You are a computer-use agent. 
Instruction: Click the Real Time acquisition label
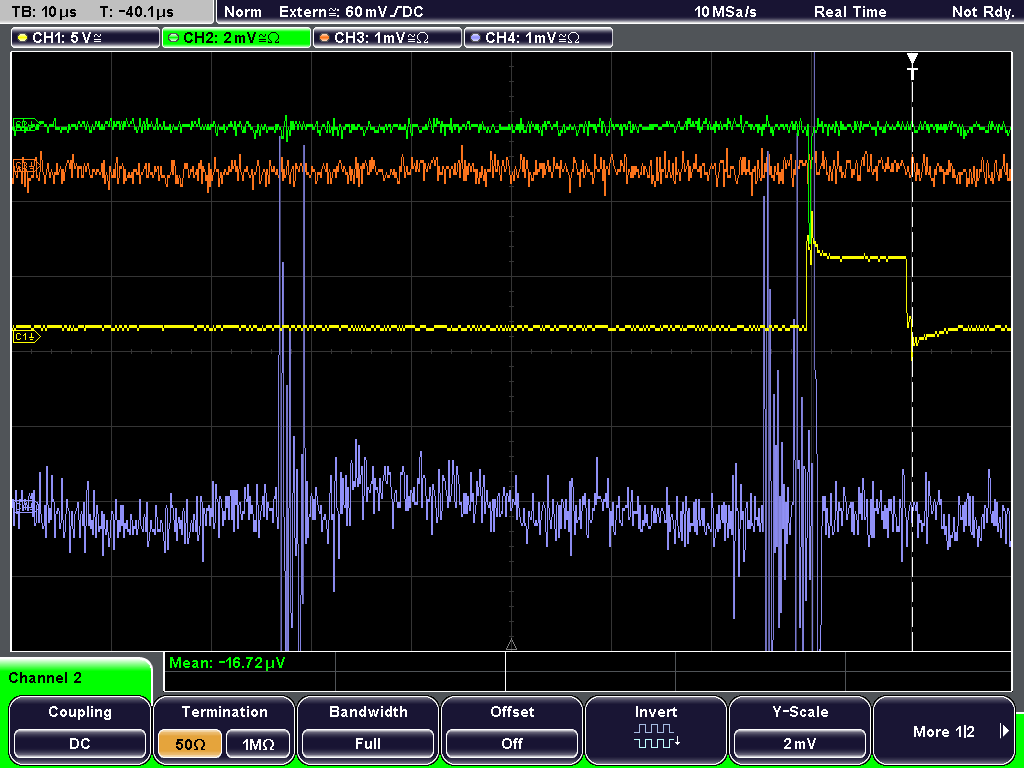coord(850,12)
